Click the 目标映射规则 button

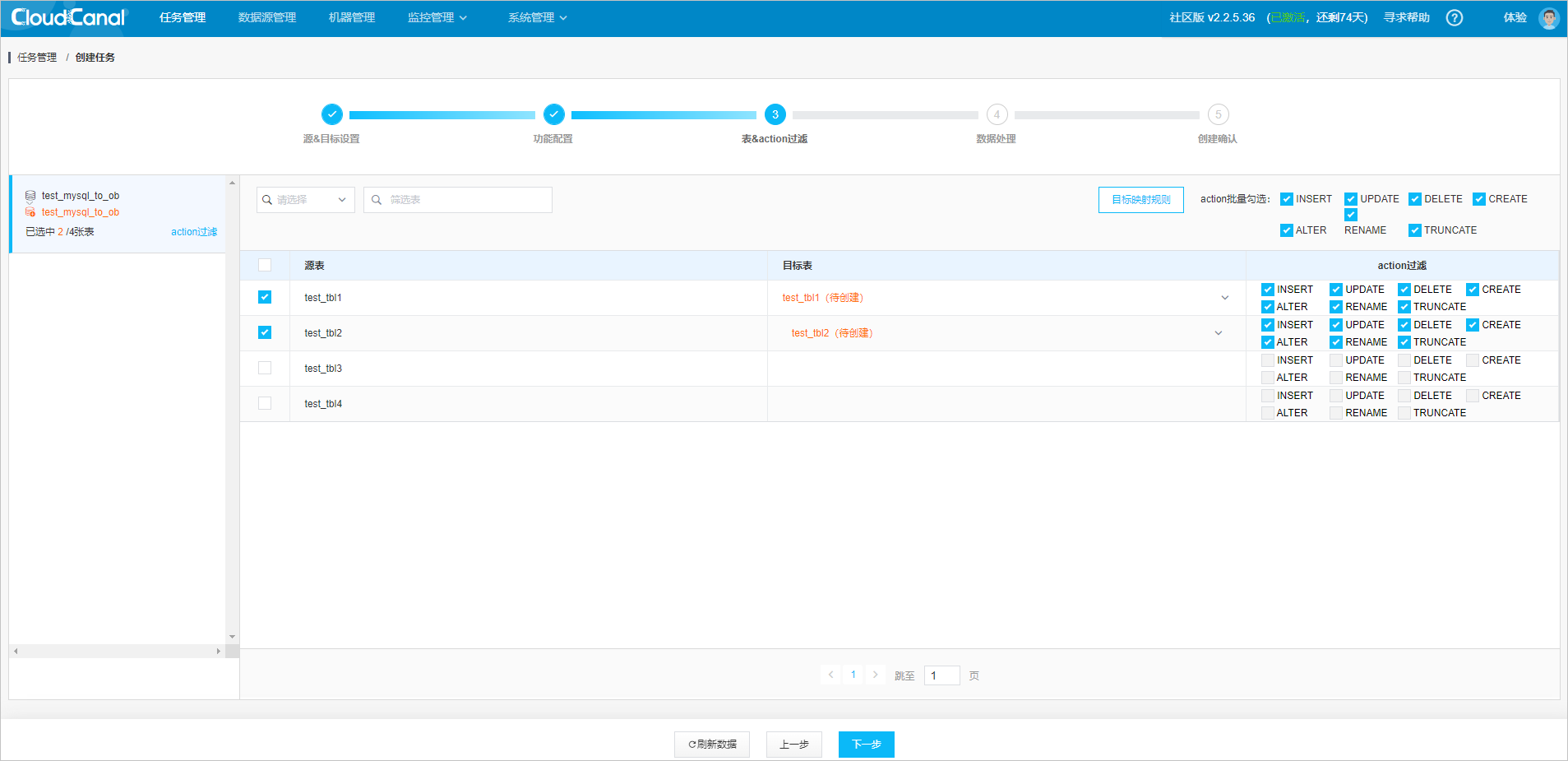point(1140,199)
